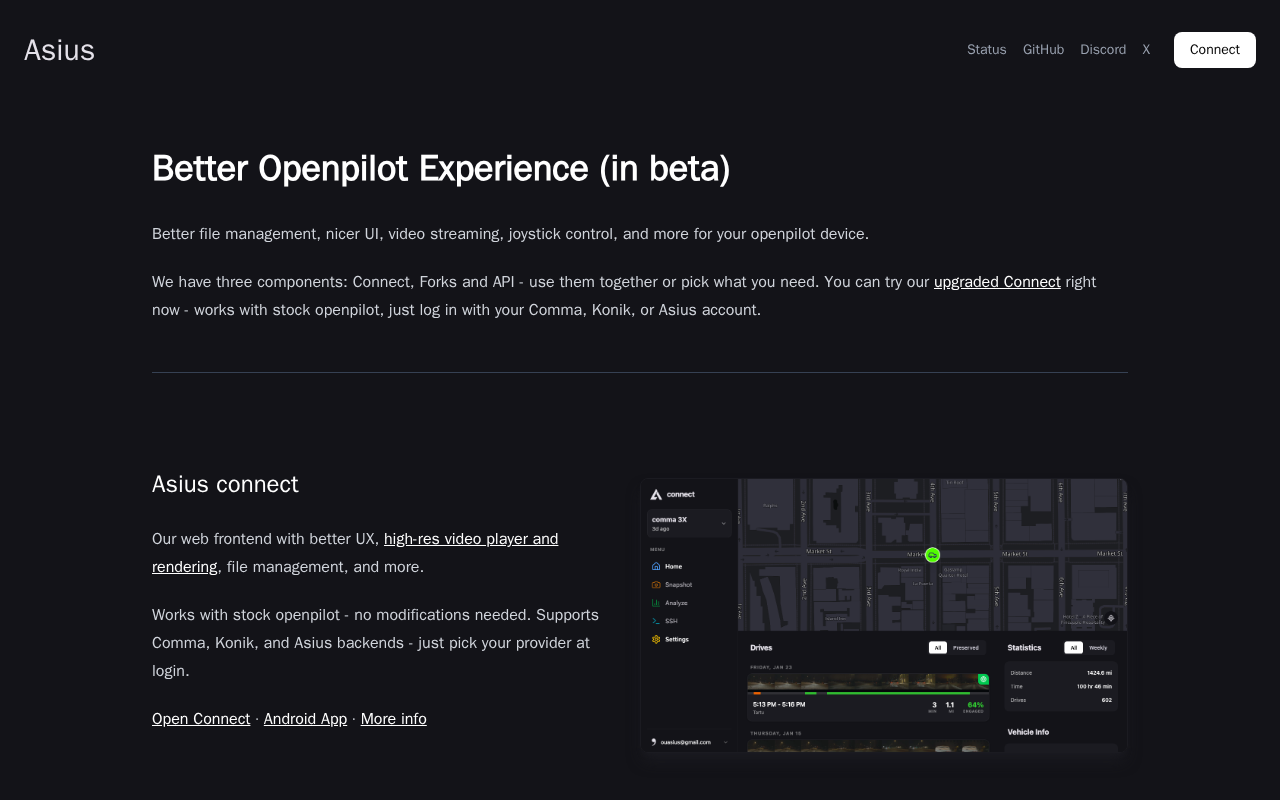The image size is (1280, 800).
Task: Select the All filter under Drives
Action: click(x=938, y=648)
